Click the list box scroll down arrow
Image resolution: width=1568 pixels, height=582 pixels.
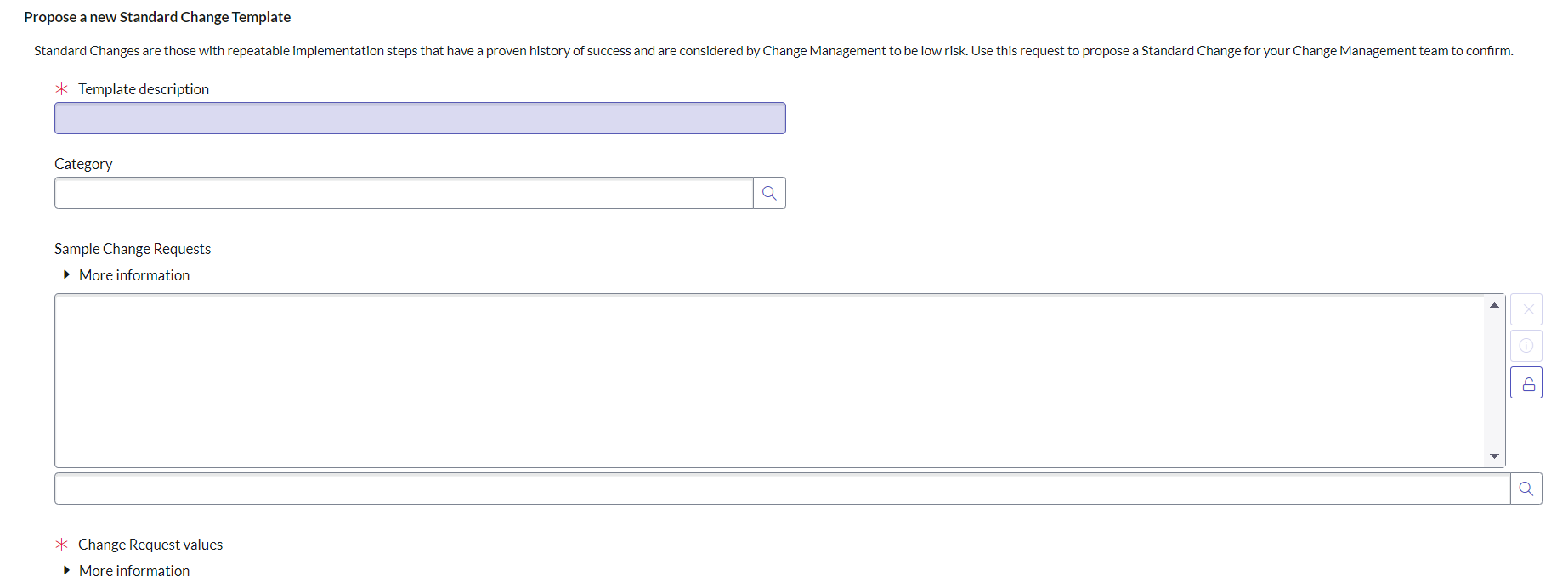[x=1494, y=456]
